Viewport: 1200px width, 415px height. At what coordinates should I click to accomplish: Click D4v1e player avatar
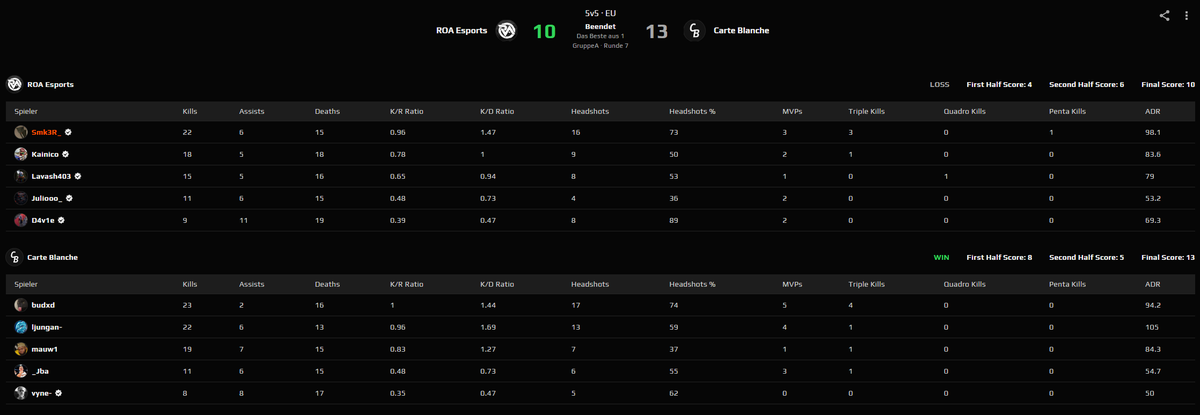coord(21,220)
